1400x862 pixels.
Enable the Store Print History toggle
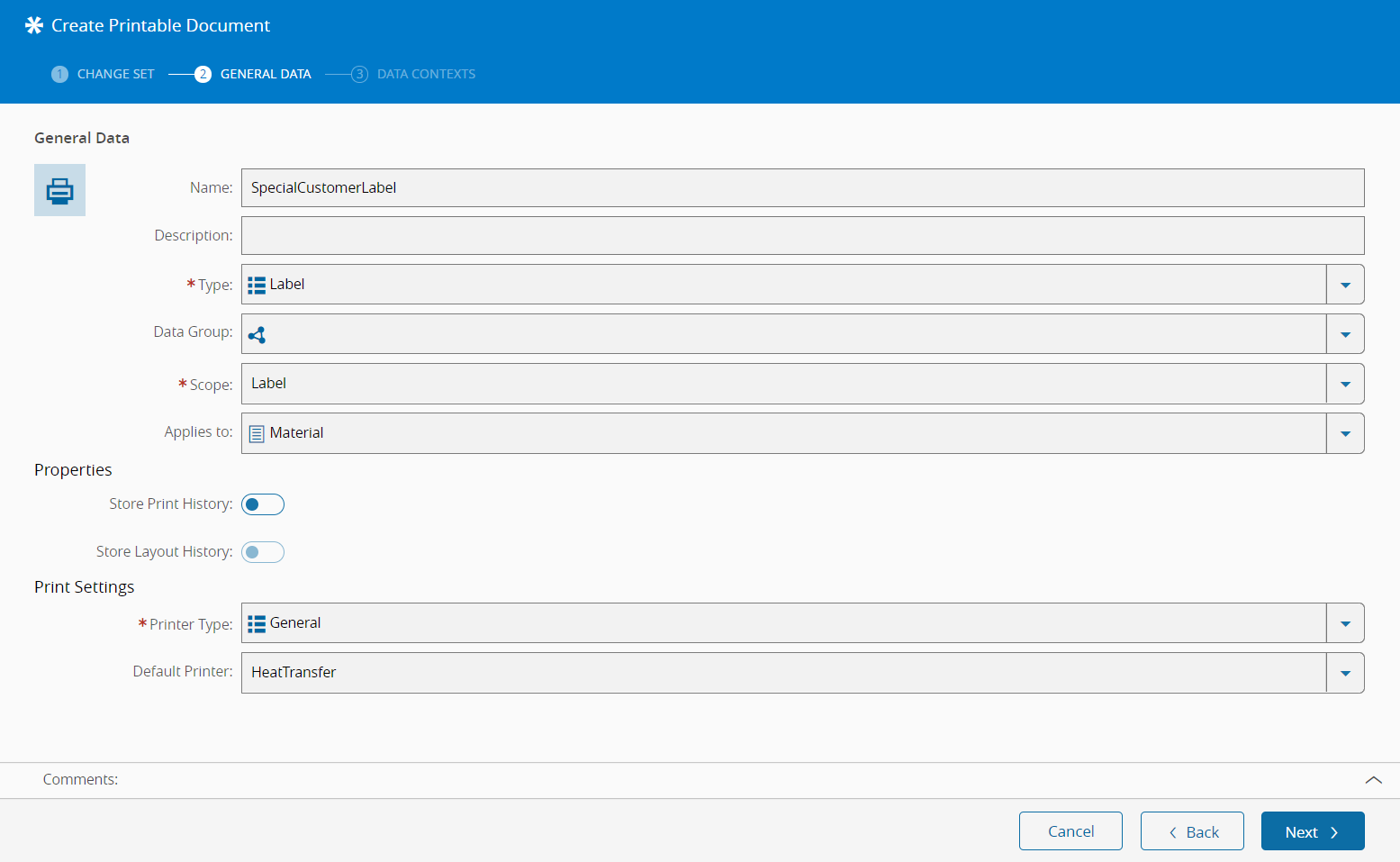(x=263, y=504)
